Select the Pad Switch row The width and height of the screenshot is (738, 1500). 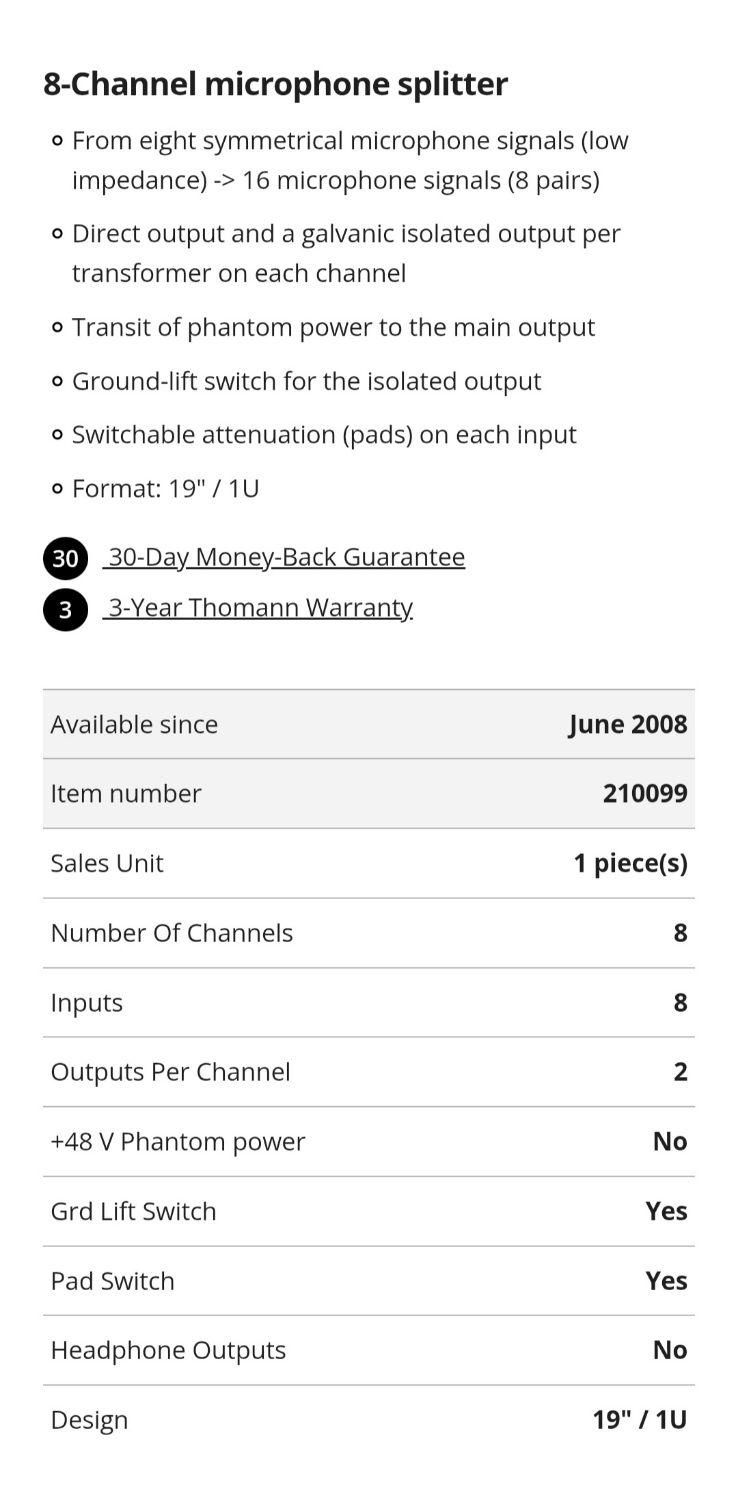(369, 1281)
